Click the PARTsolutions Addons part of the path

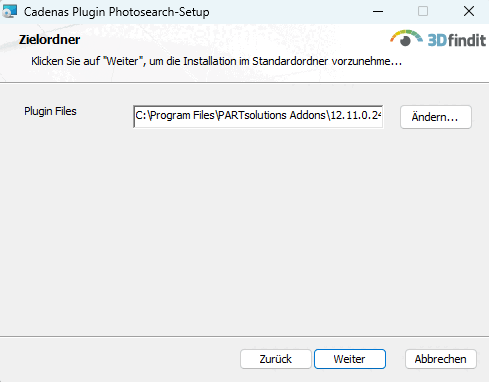272,115
